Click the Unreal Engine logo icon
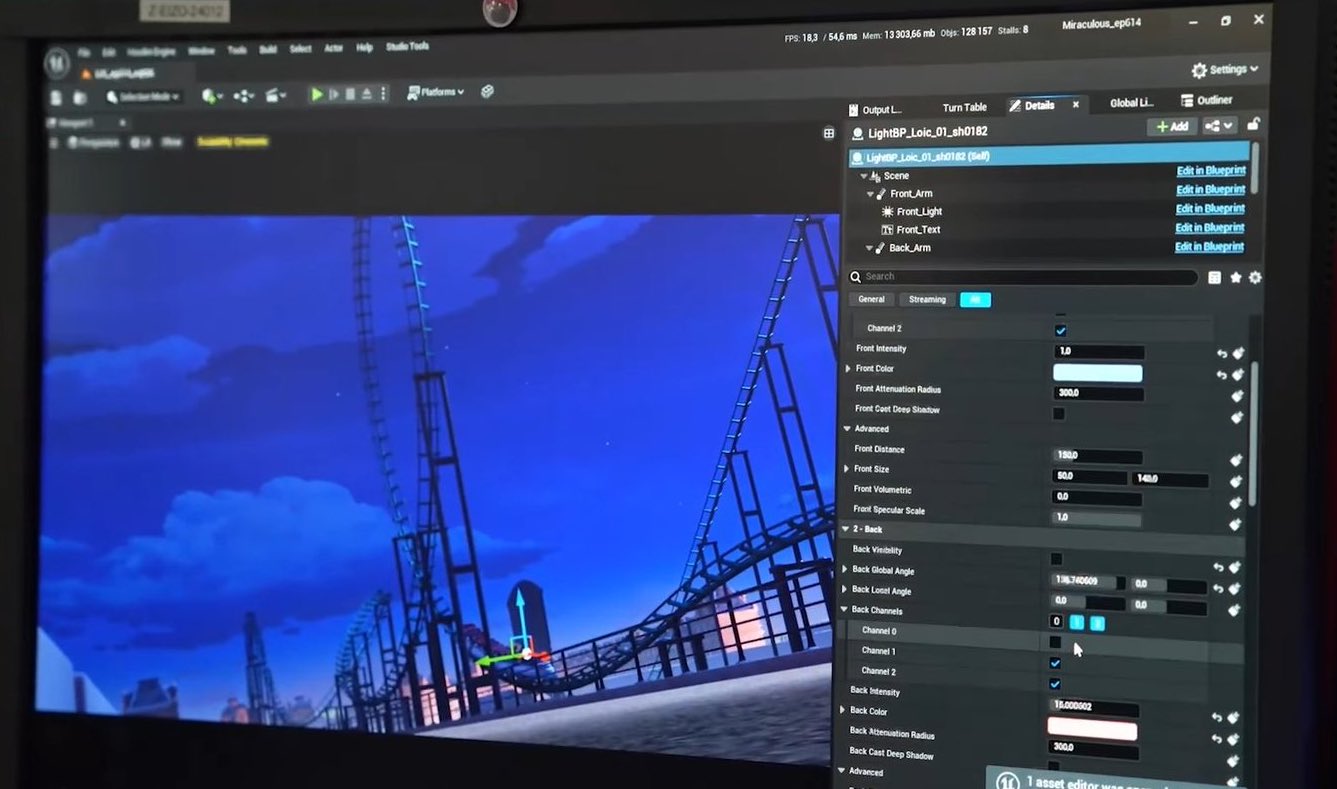 58,62
